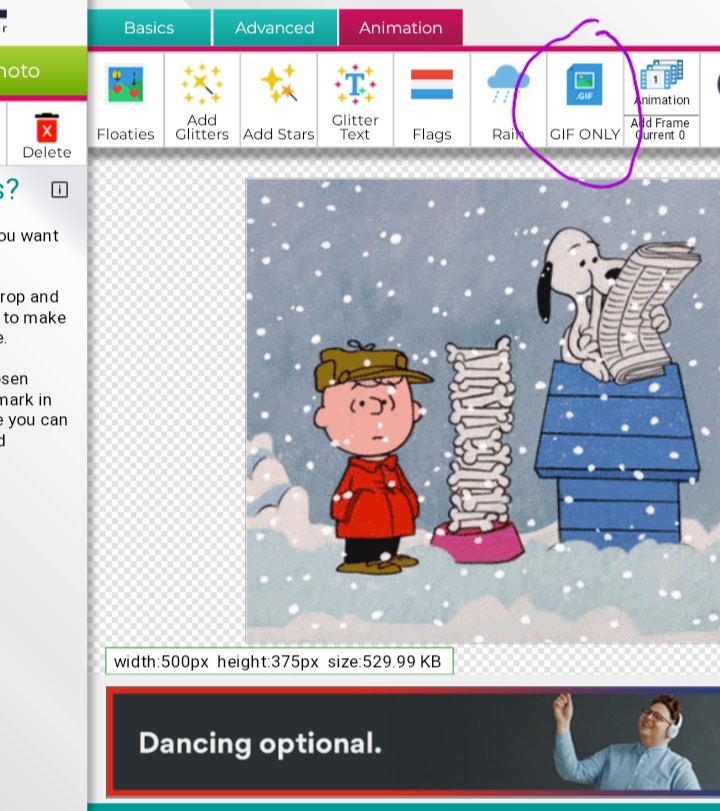The width and height of the screenshot is (720, 811).
Task: Click the GIF ONLY icon
Action: [585, 100]
